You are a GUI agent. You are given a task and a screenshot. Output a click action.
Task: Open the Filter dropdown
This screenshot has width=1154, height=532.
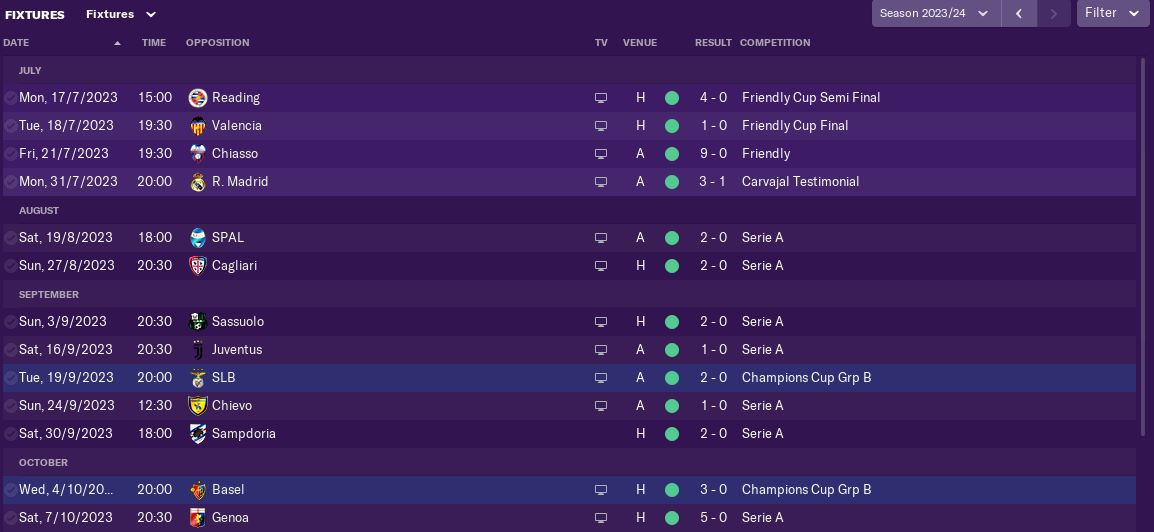pos(1112,14)
